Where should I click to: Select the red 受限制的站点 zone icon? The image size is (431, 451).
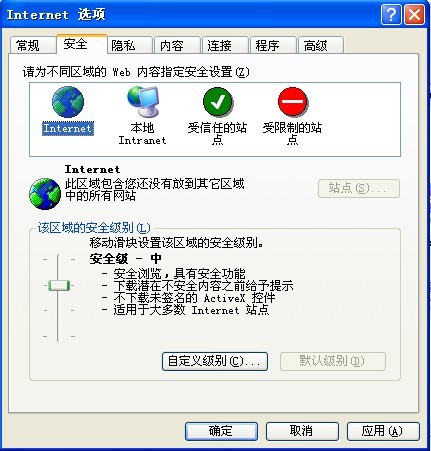292,102
